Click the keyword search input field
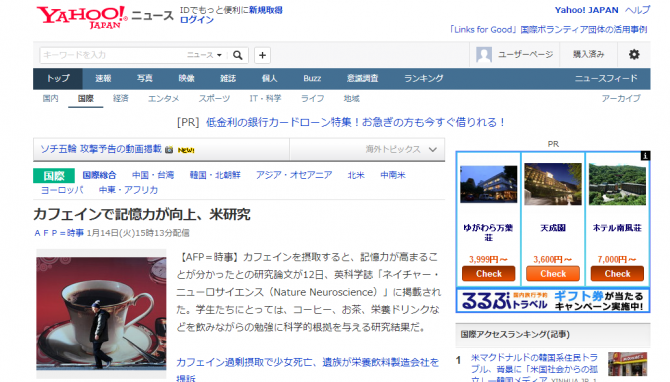The image size is (670, 382). tap(112, 55)
